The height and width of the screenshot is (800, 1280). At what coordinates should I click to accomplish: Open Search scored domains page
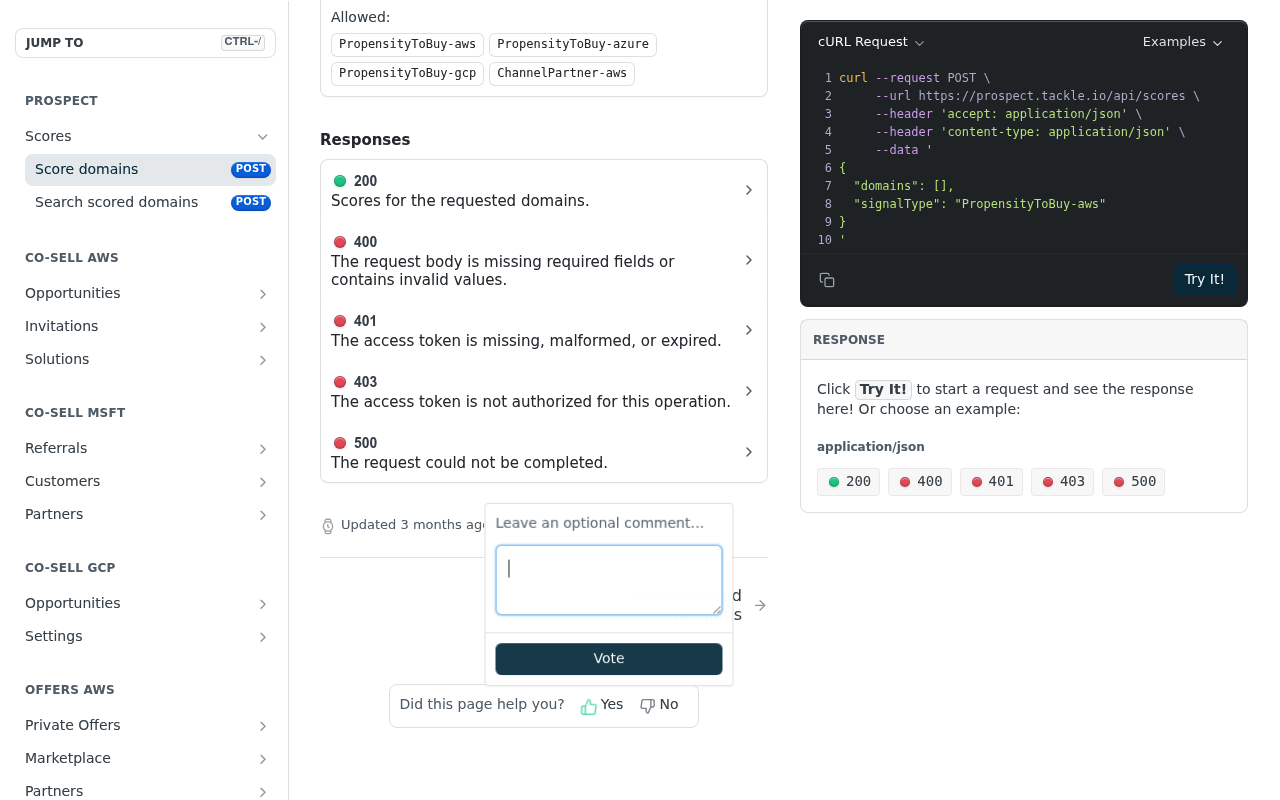(x=150, y=203)
